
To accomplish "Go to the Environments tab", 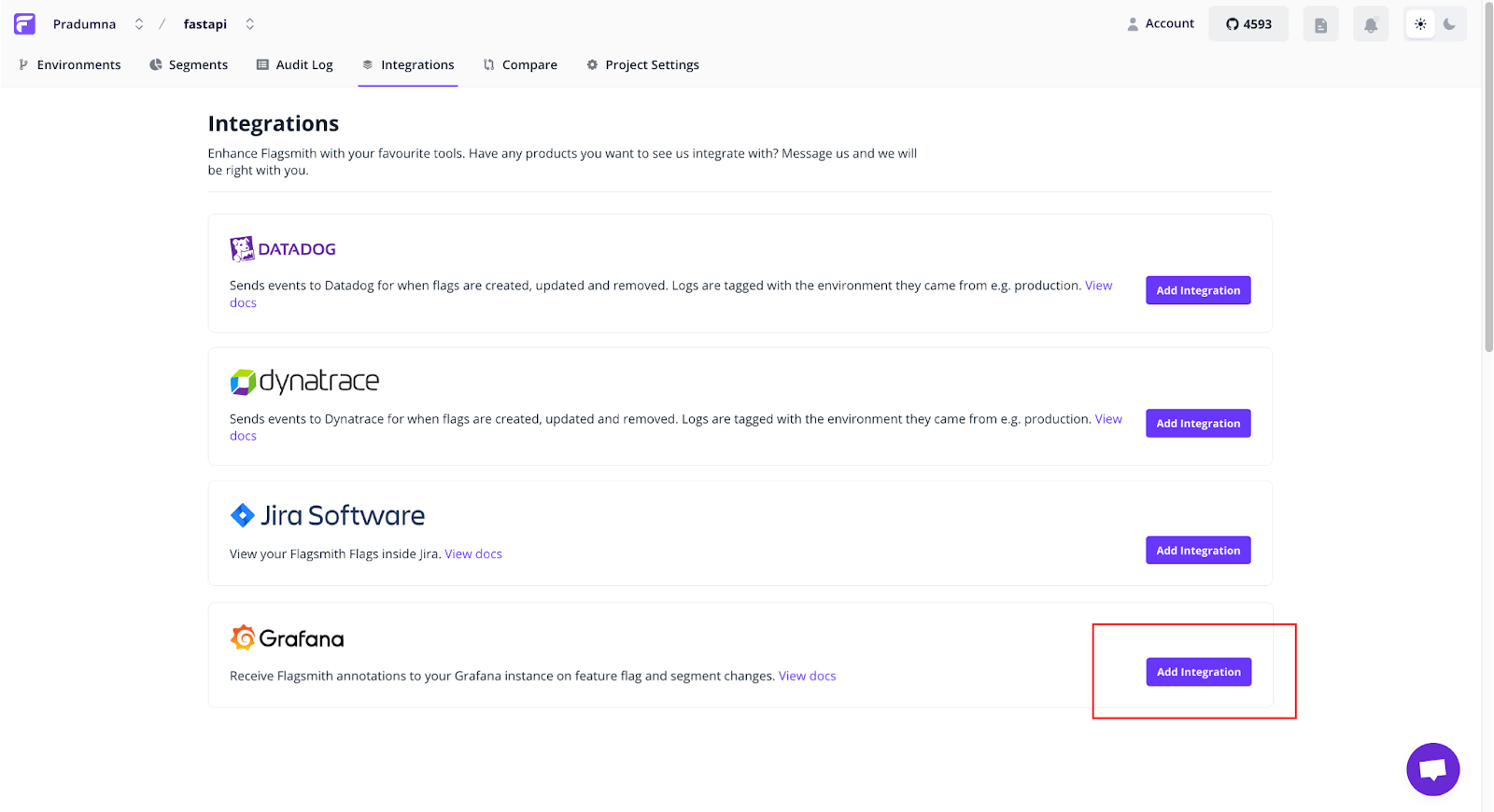I will pyautogui.click(x=70, y=65).
